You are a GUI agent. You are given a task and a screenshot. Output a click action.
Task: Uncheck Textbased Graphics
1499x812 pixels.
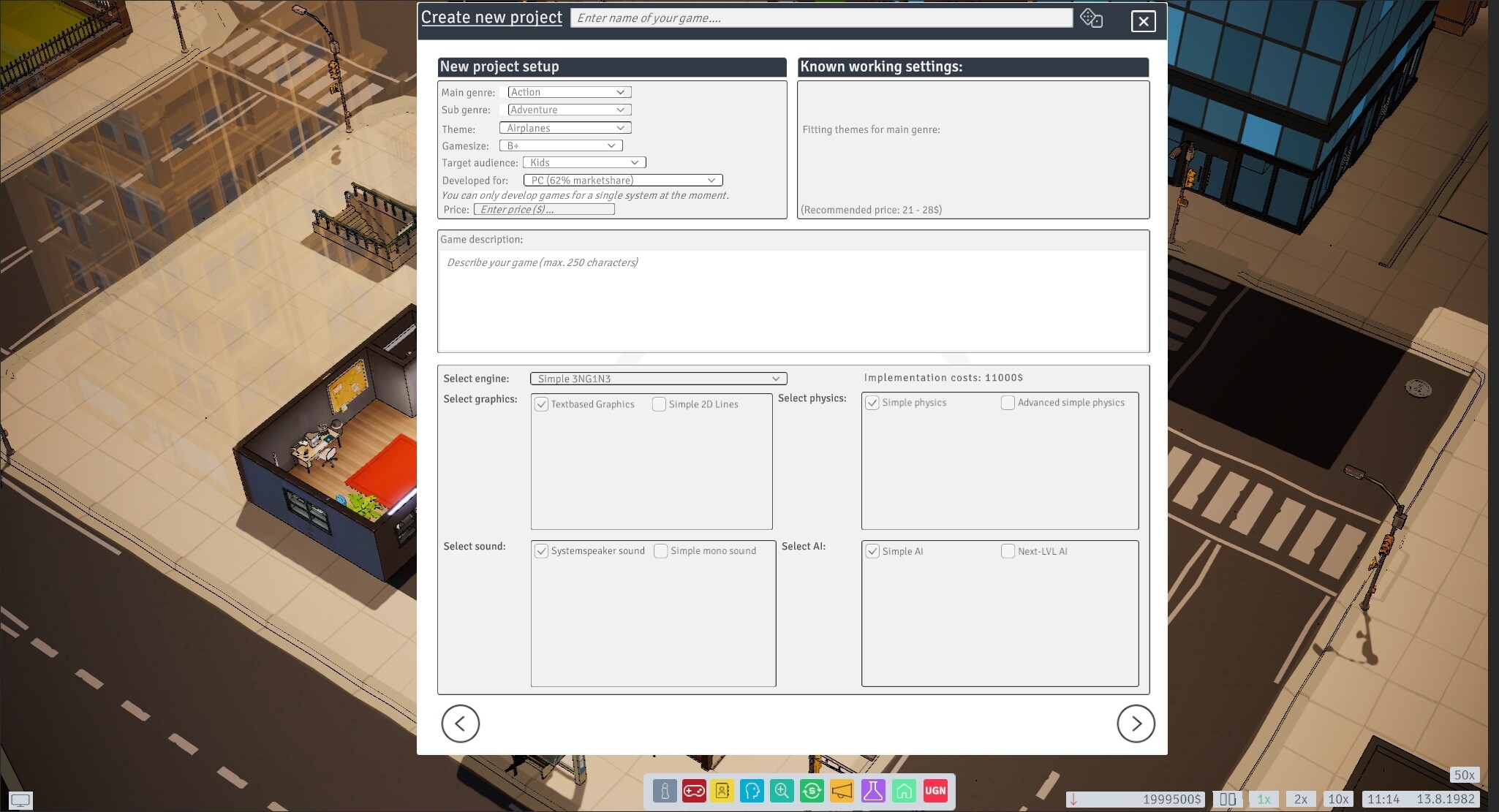click(541, 403)
